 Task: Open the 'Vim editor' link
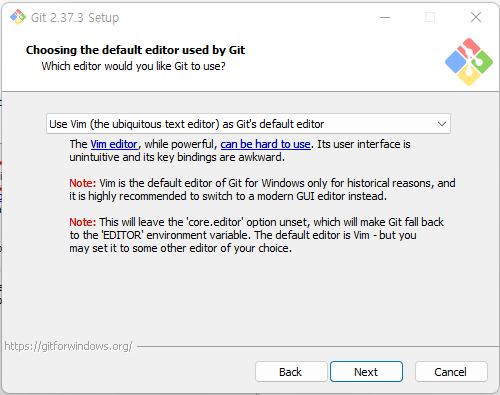[x=114, y=144]
